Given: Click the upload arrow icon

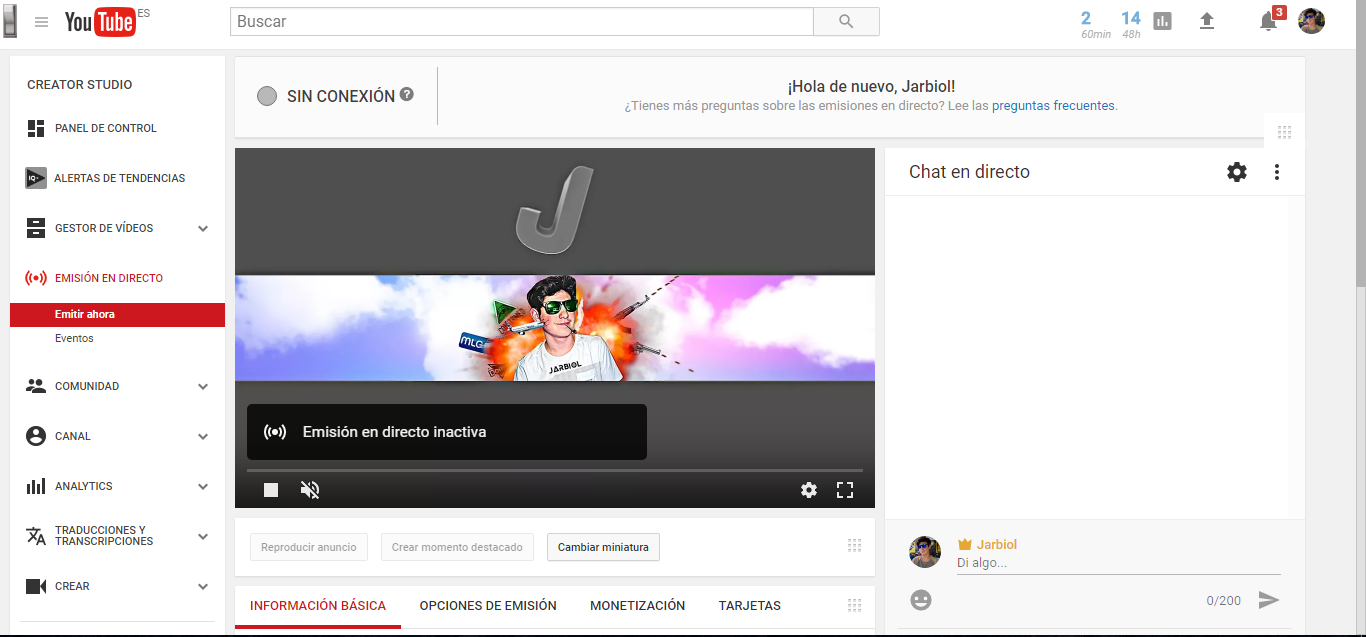Looking at the screenshot, I should (x=1207, y=21).
